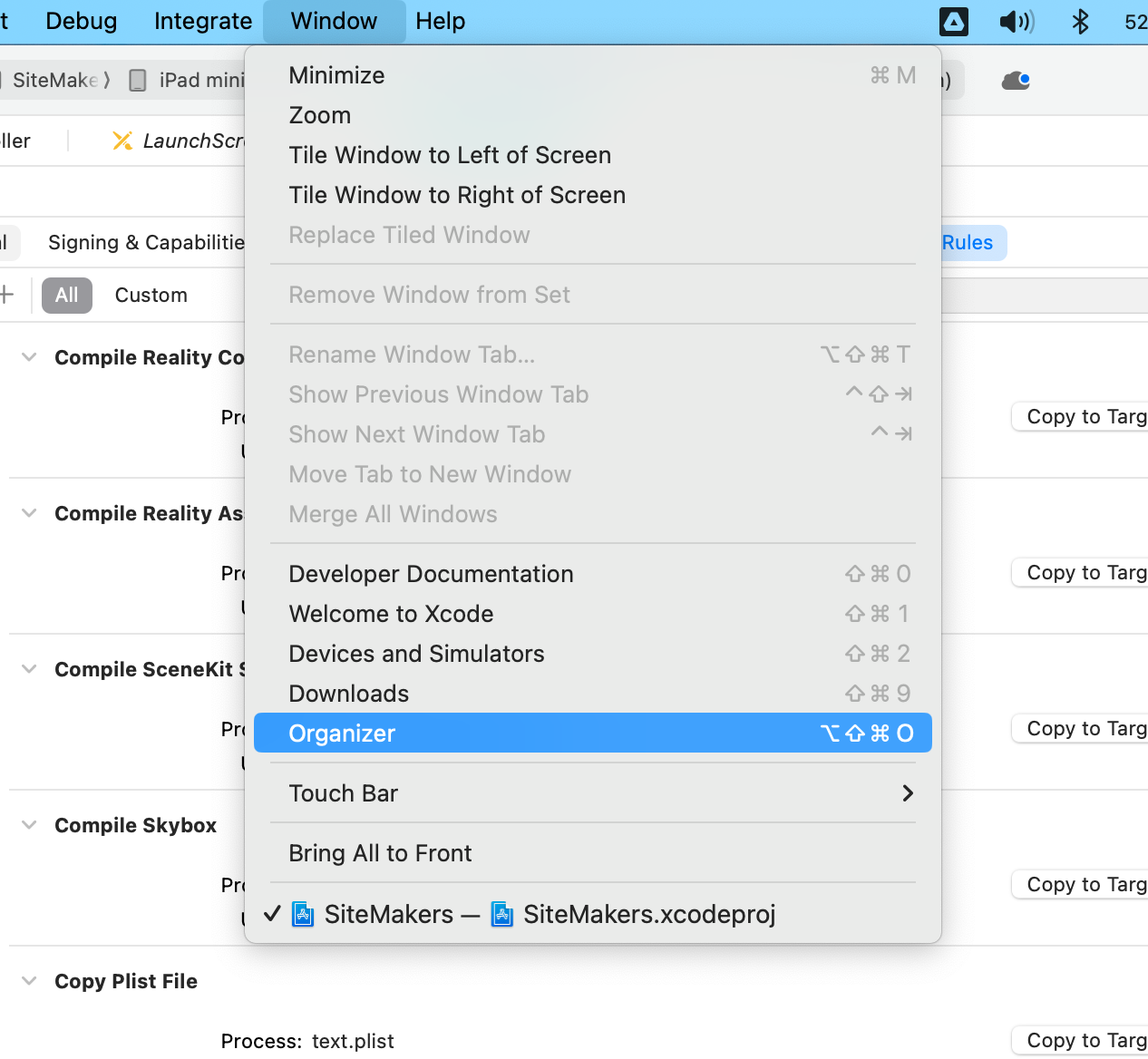
Task: Click the Bluetooth icon in menu bar
Action: coord(1080,22)
